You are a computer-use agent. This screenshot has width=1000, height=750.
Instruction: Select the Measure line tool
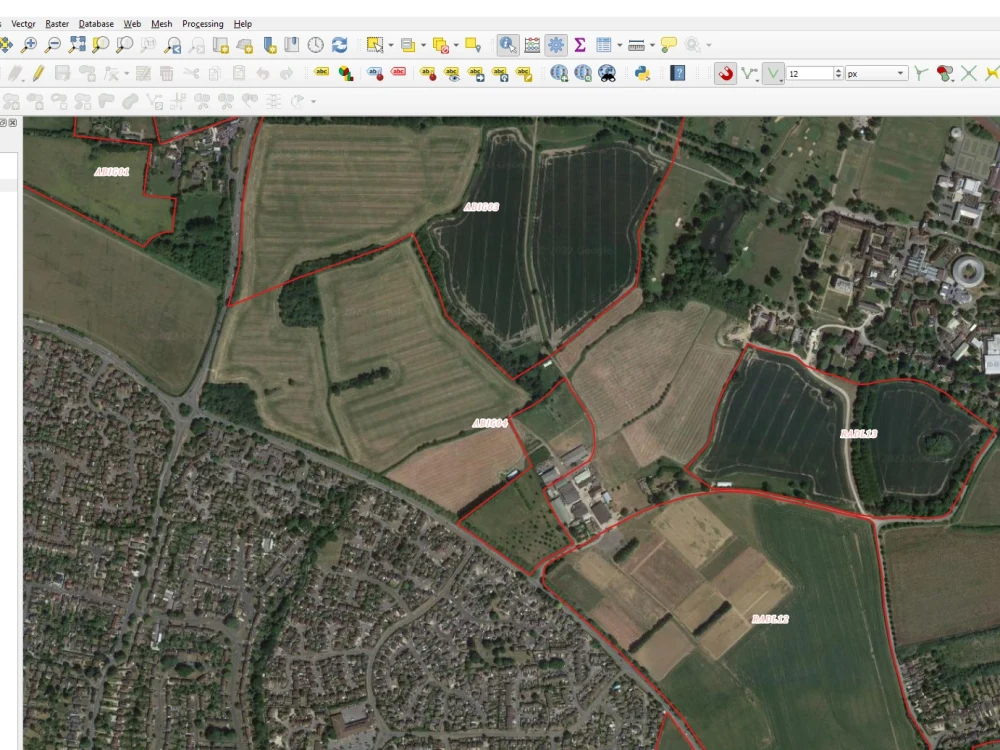point(636,45)
